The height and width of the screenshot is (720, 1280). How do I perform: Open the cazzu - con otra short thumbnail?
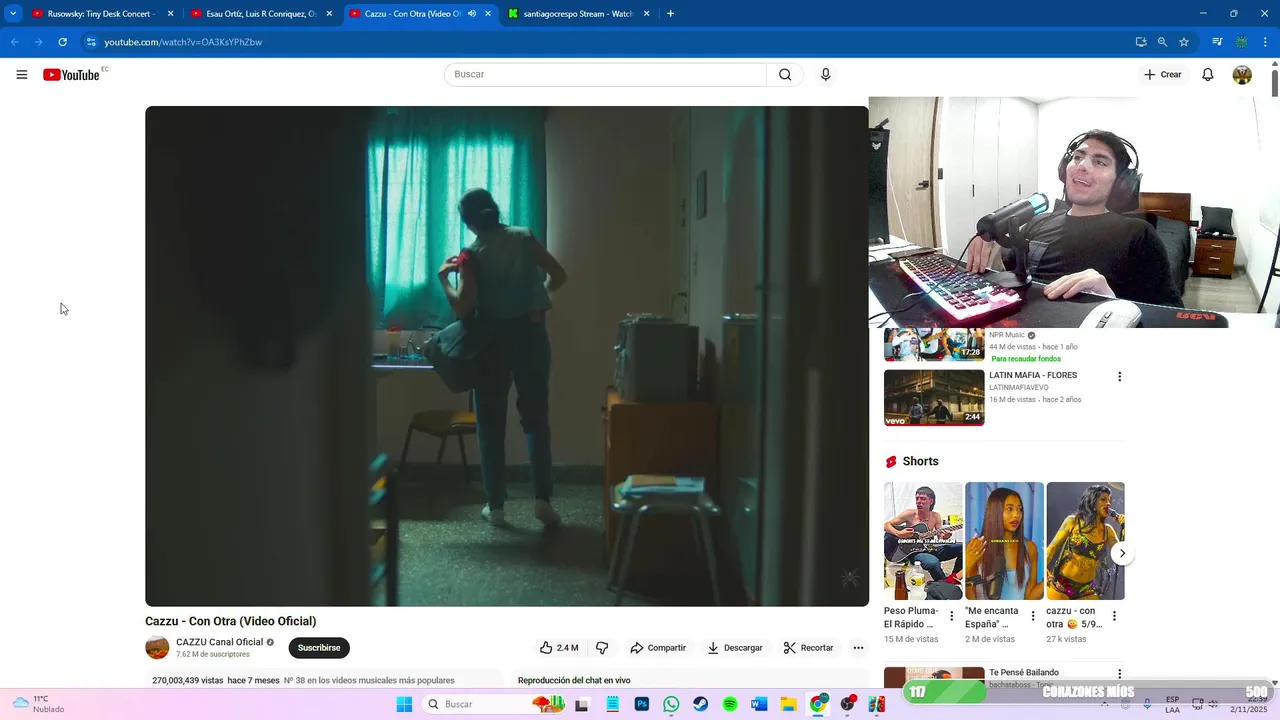point(1085,541)
